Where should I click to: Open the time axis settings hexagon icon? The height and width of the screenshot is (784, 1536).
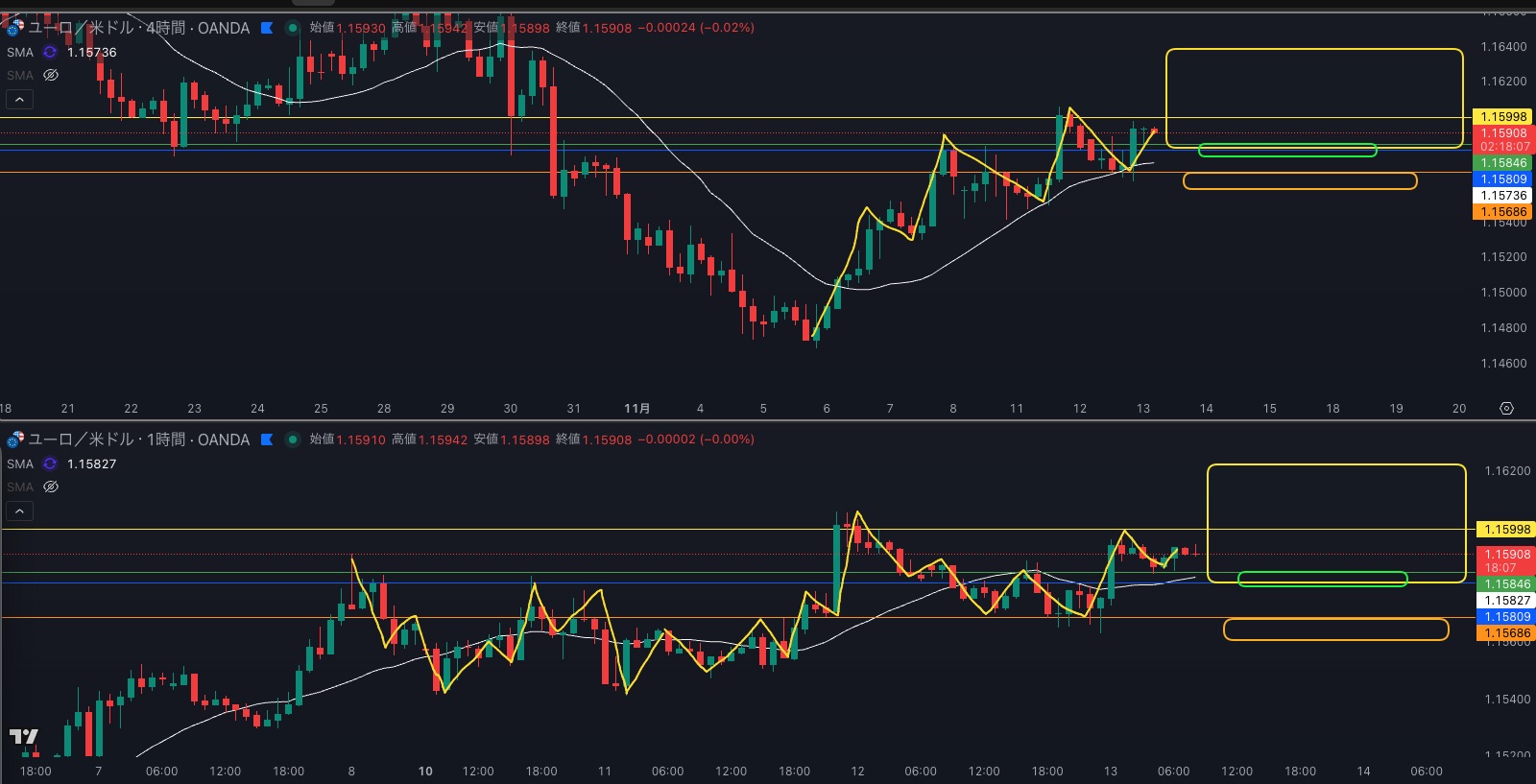[x=1506, y=409]
